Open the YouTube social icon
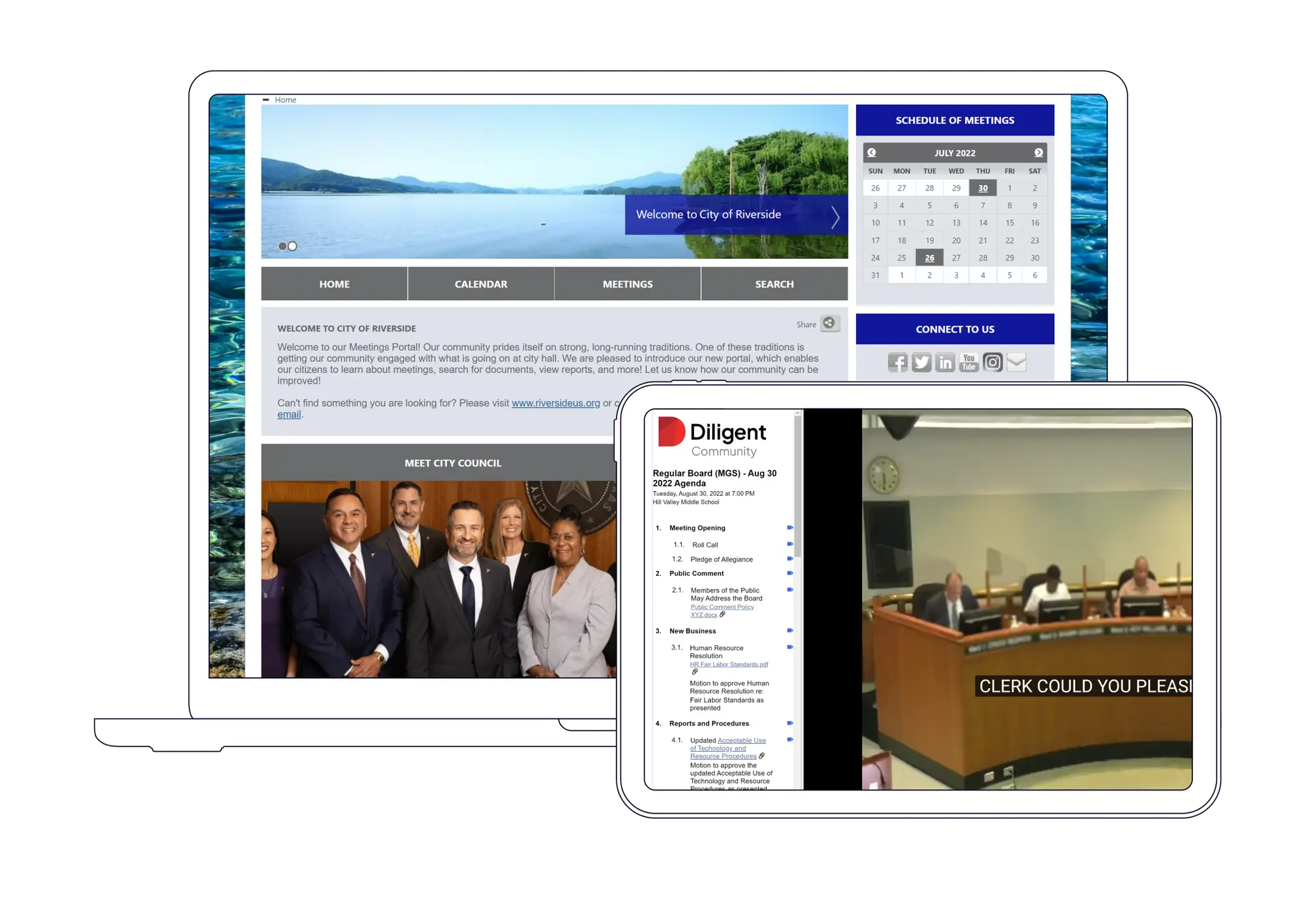Image resolution: width=1316 pixels, height=917 pixels. pyautogui.click(x=969, y=363)
